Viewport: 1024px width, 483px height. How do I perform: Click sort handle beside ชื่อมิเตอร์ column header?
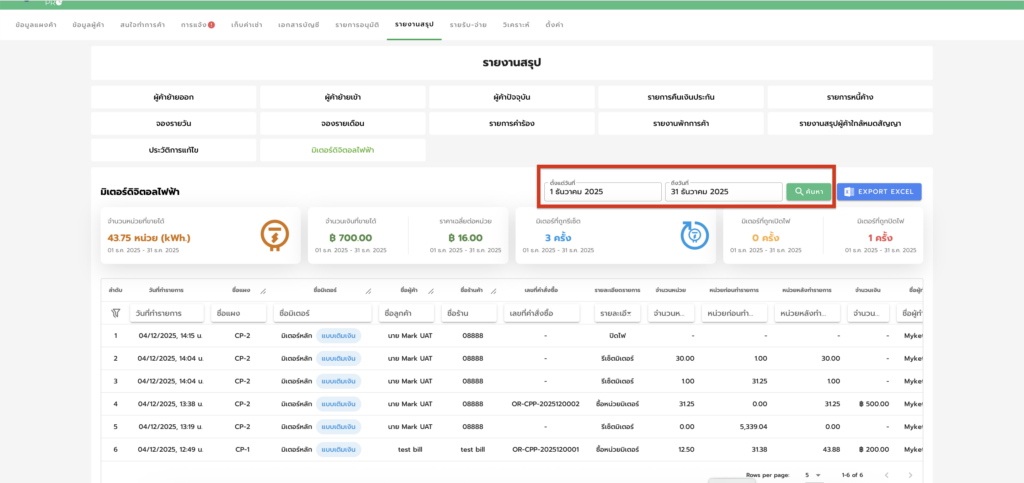(366, 291)
